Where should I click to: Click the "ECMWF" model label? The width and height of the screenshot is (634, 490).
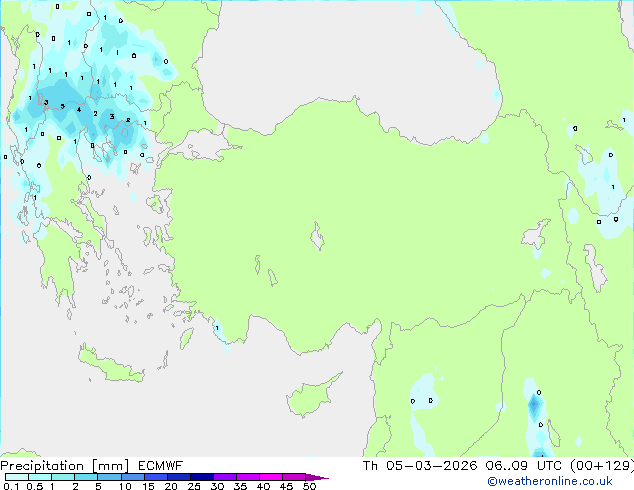pos(161,466)
